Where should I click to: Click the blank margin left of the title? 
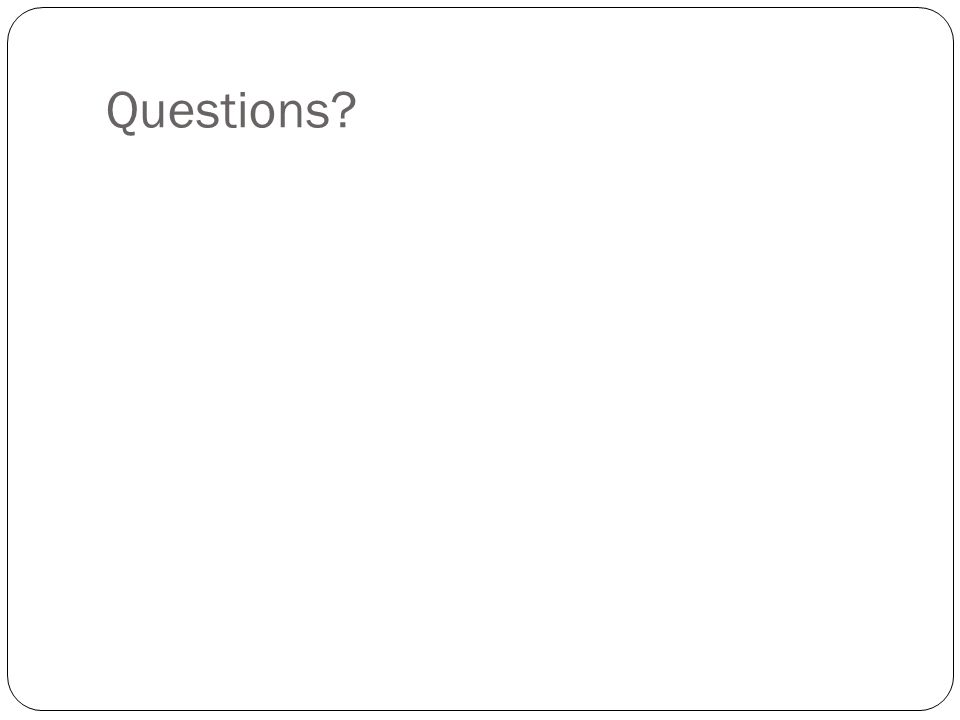(x=58, y=111)
